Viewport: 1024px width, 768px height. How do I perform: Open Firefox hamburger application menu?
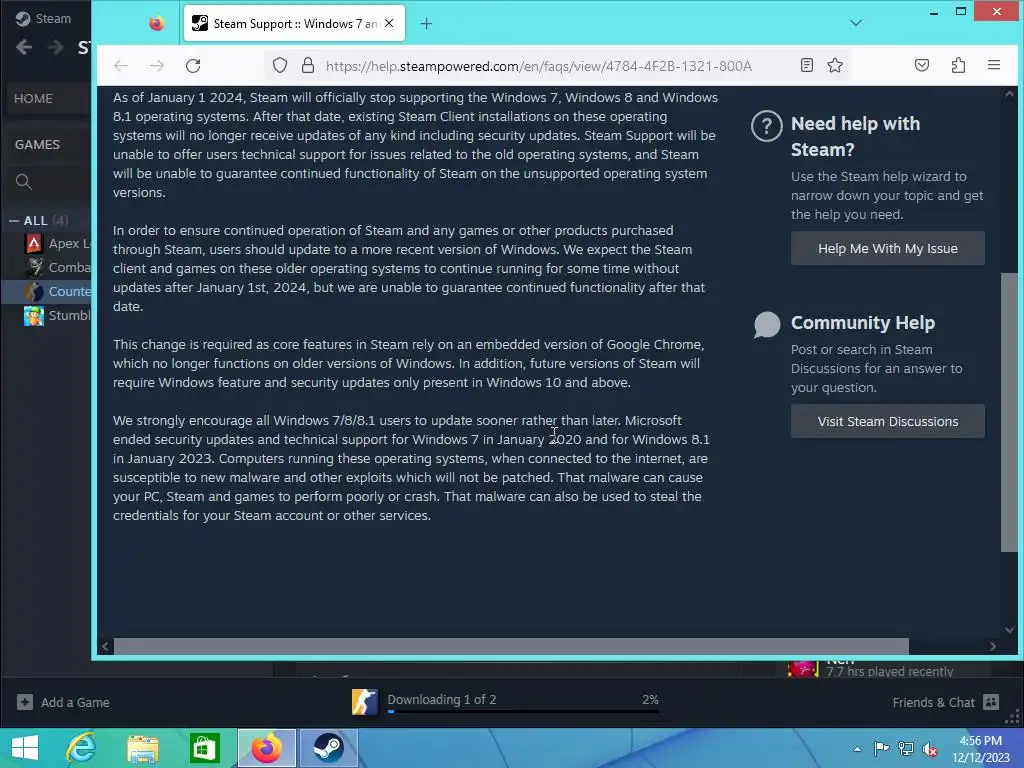point(994,65)
